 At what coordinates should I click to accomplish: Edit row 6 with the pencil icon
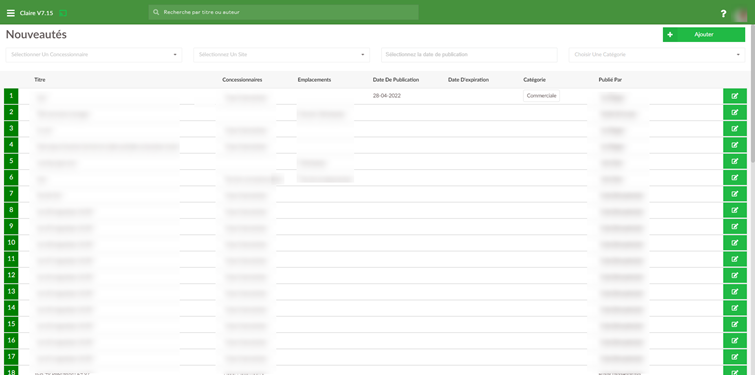click(735, 178)
